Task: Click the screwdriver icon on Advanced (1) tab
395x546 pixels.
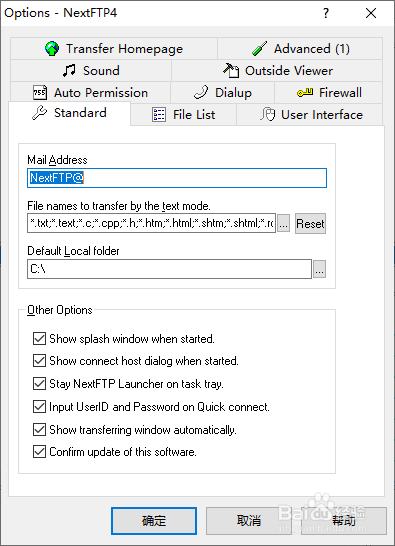Action: point(260,48)
